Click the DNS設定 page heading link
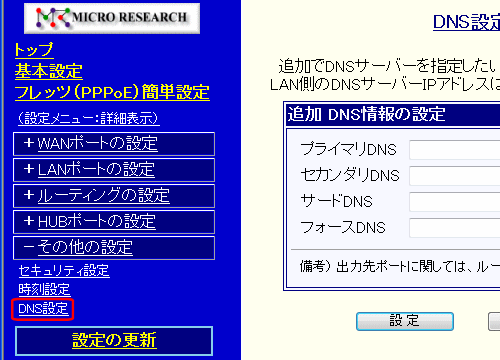The width and height of the screenshot is (500, 360). click(x=466, y=22)
